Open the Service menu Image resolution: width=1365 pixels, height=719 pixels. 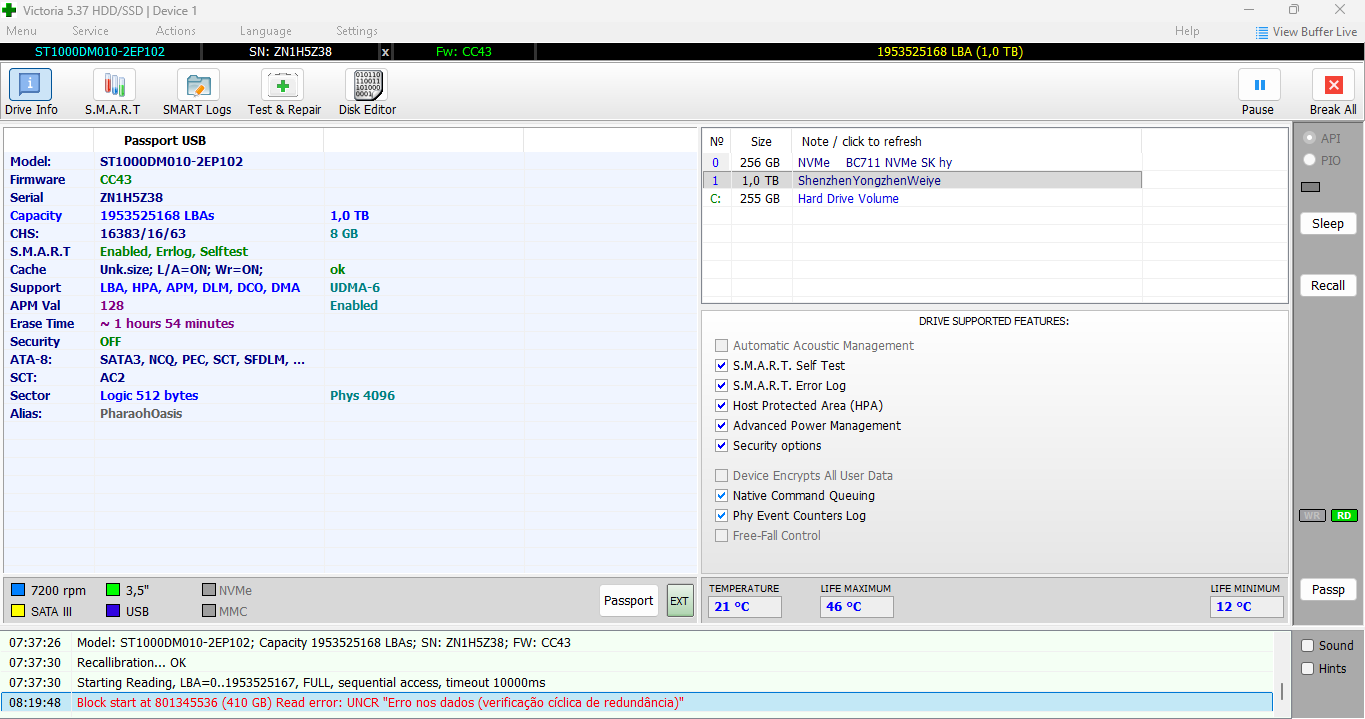pos(90,31)
